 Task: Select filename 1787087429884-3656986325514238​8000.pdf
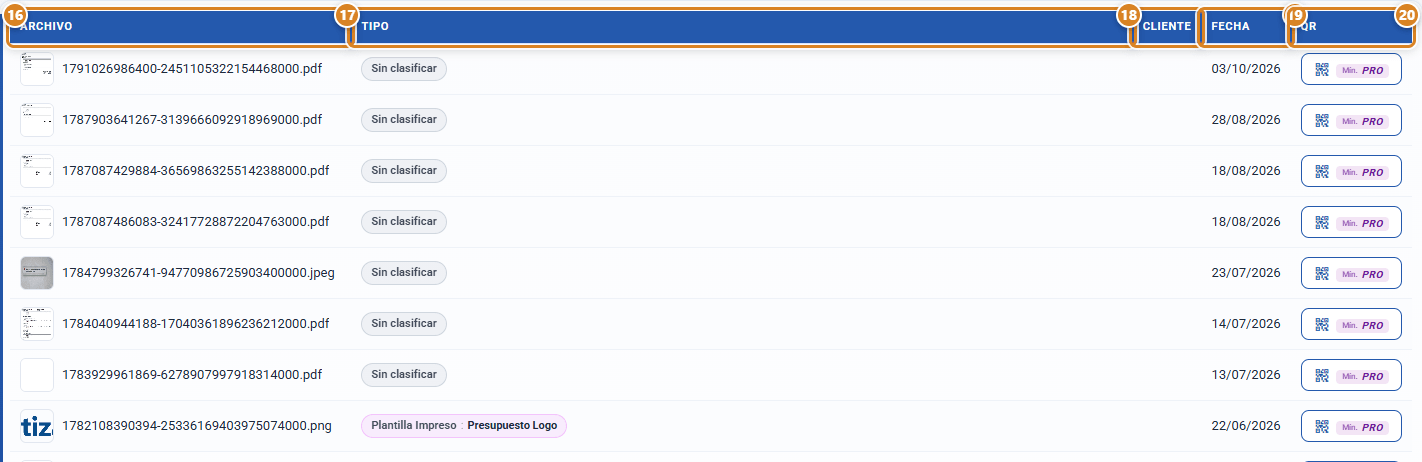click(x=196, y=171)
